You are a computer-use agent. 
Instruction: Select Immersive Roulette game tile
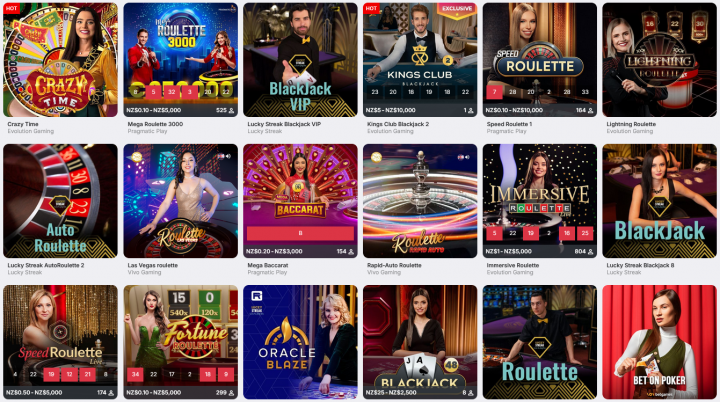click(540, 201)
